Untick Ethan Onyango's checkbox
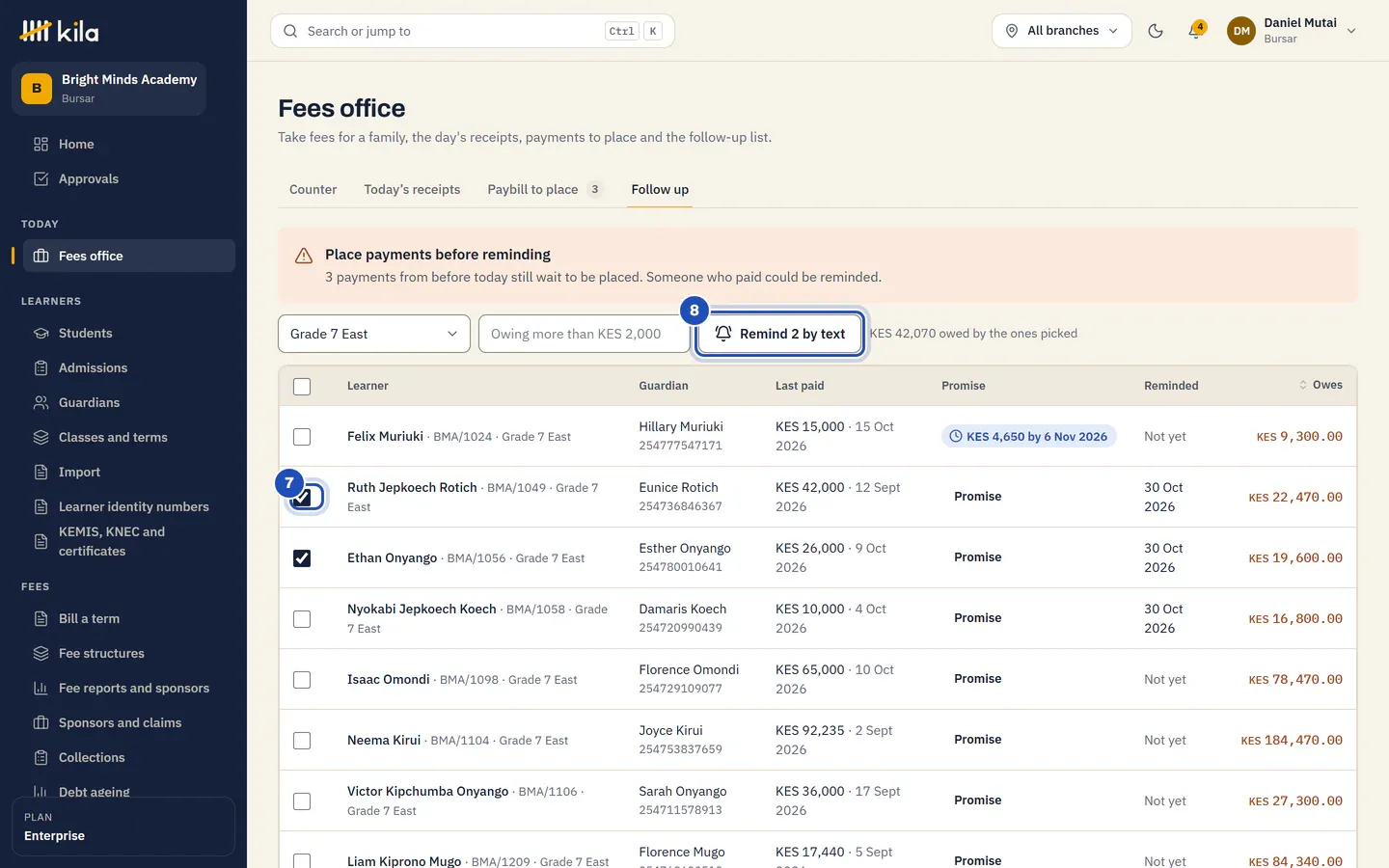 pyautogui.click(x=302, y=557)
